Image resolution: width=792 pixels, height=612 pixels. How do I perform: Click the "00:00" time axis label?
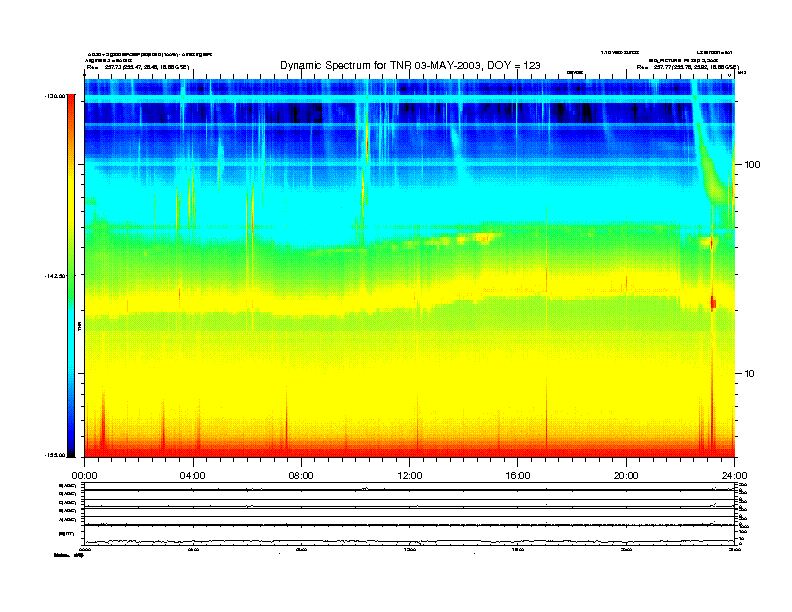coord(84,476)
